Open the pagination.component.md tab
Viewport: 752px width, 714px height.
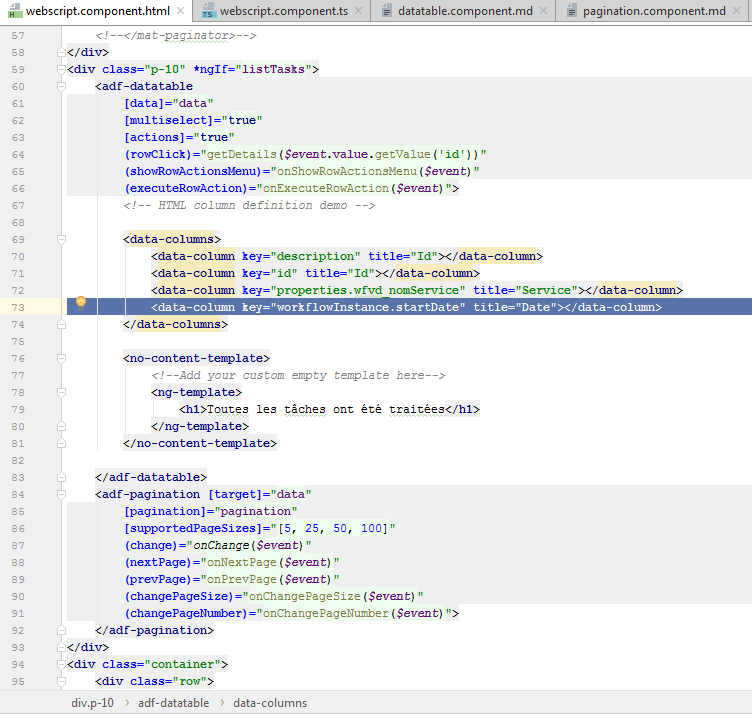(654, 11)
